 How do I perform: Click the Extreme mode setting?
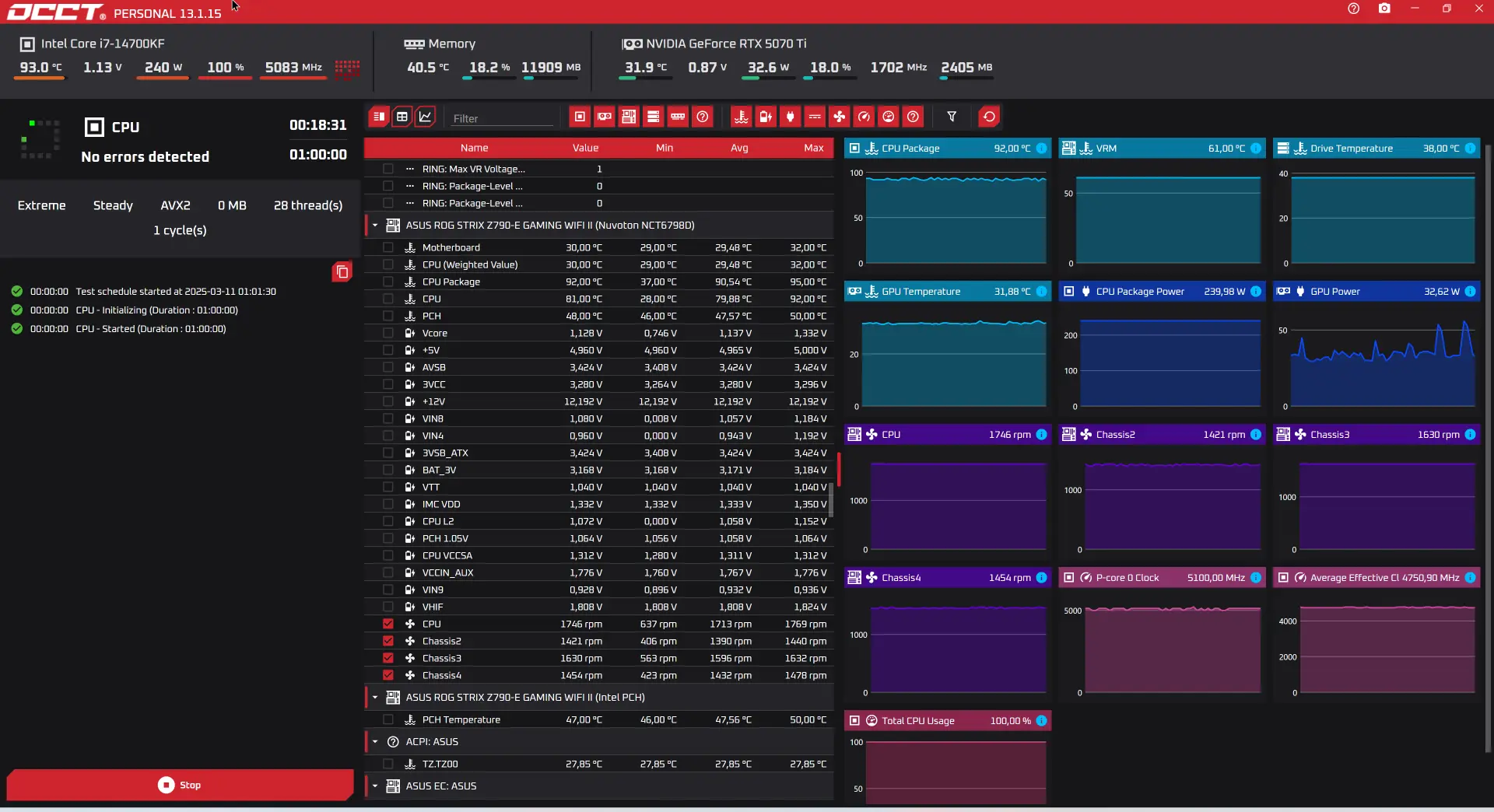click(x=42, y=205)
